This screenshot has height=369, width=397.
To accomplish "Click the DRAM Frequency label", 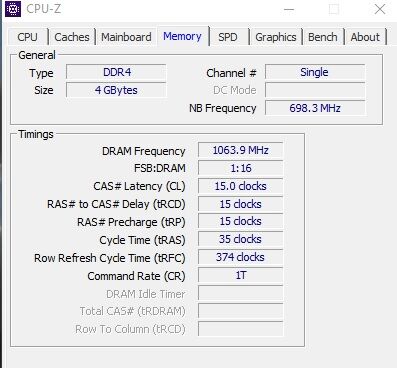I will coord(144,151).
